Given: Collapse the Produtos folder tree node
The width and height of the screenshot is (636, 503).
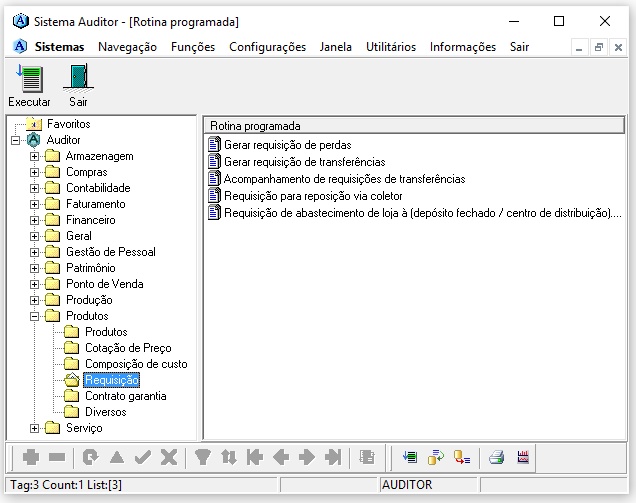Looking at the screenshot, I should (35, 316).
